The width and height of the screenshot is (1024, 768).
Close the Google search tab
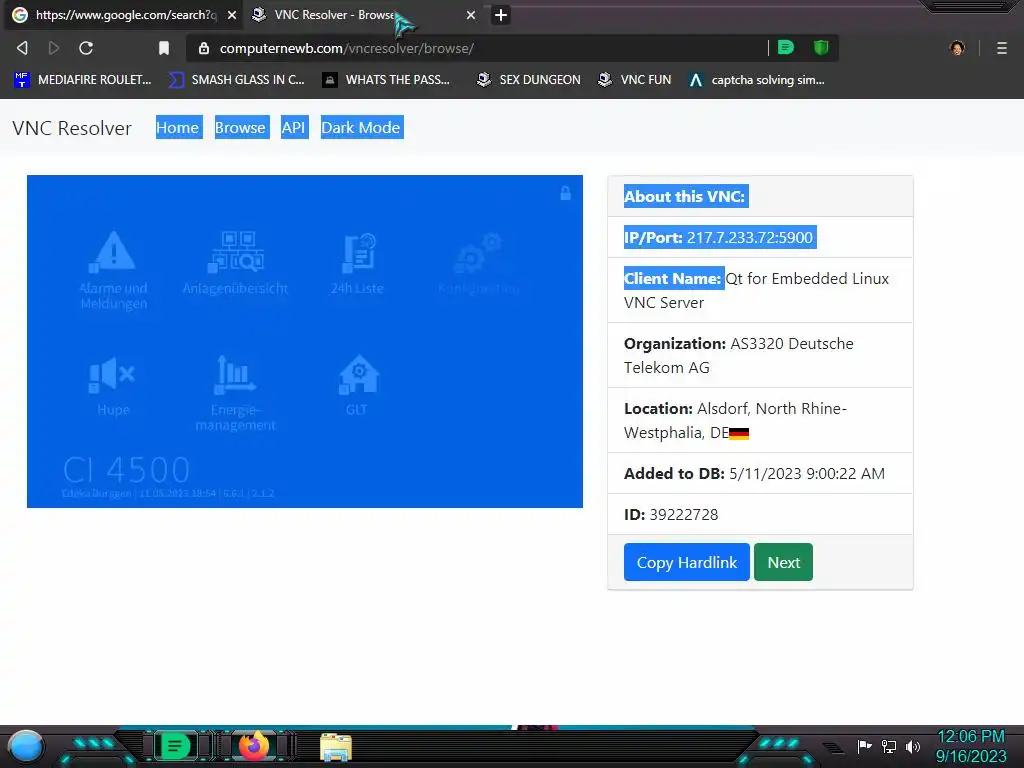(x=232, y=15)
